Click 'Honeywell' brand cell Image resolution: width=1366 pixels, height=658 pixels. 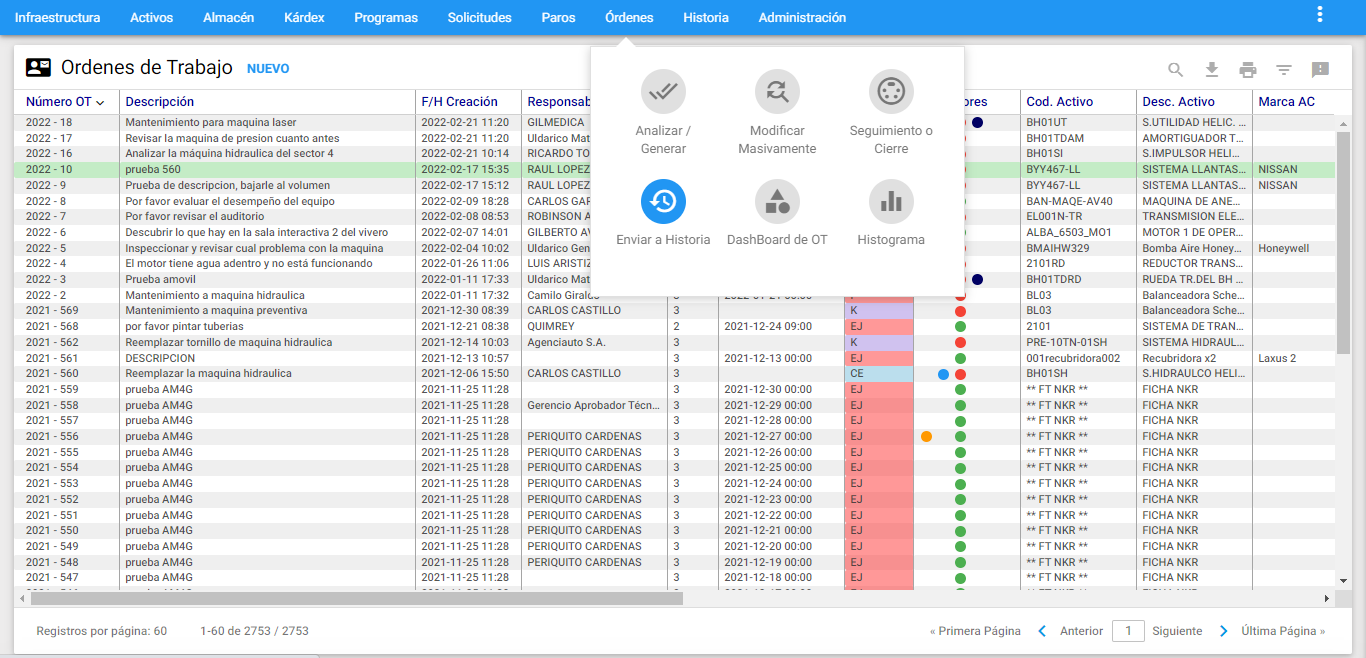pyautogui.click(x=1284, y=248)
